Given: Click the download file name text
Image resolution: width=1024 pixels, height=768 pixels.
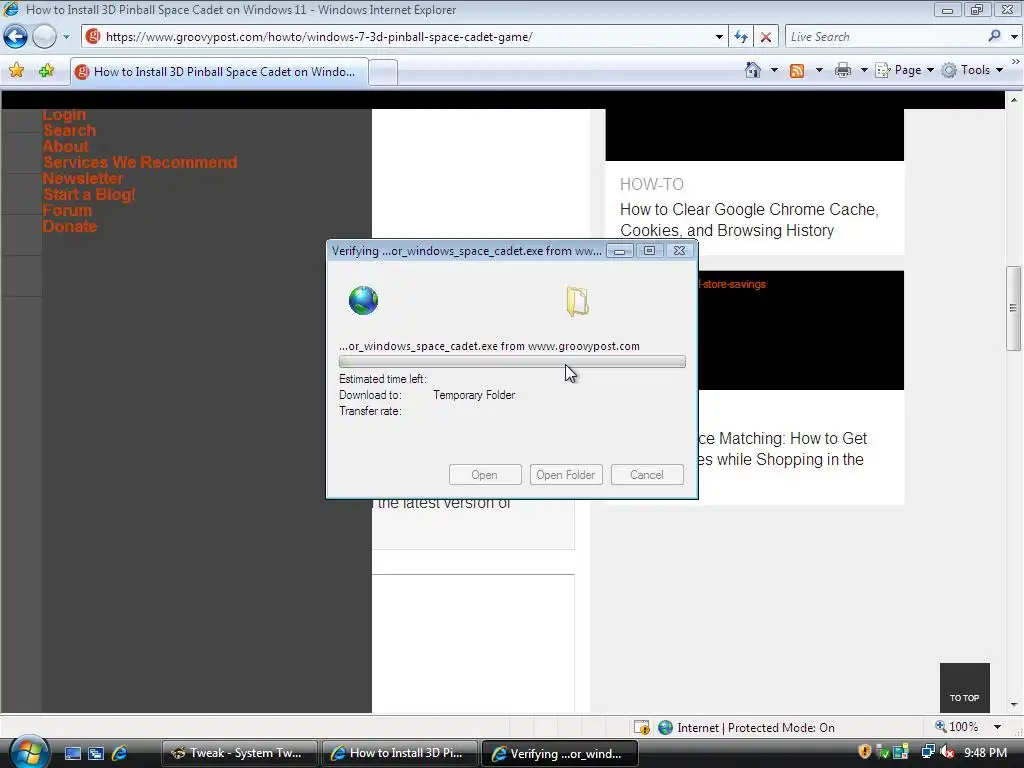Looking at the screenshot, I should click(489, 346).
